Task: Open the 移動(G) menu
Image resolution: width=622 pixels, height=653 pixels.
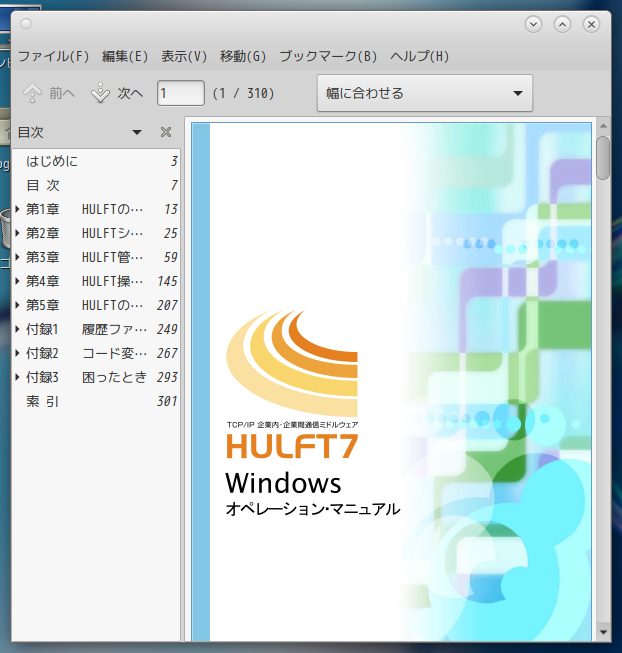Action: (x=243, y=56)
